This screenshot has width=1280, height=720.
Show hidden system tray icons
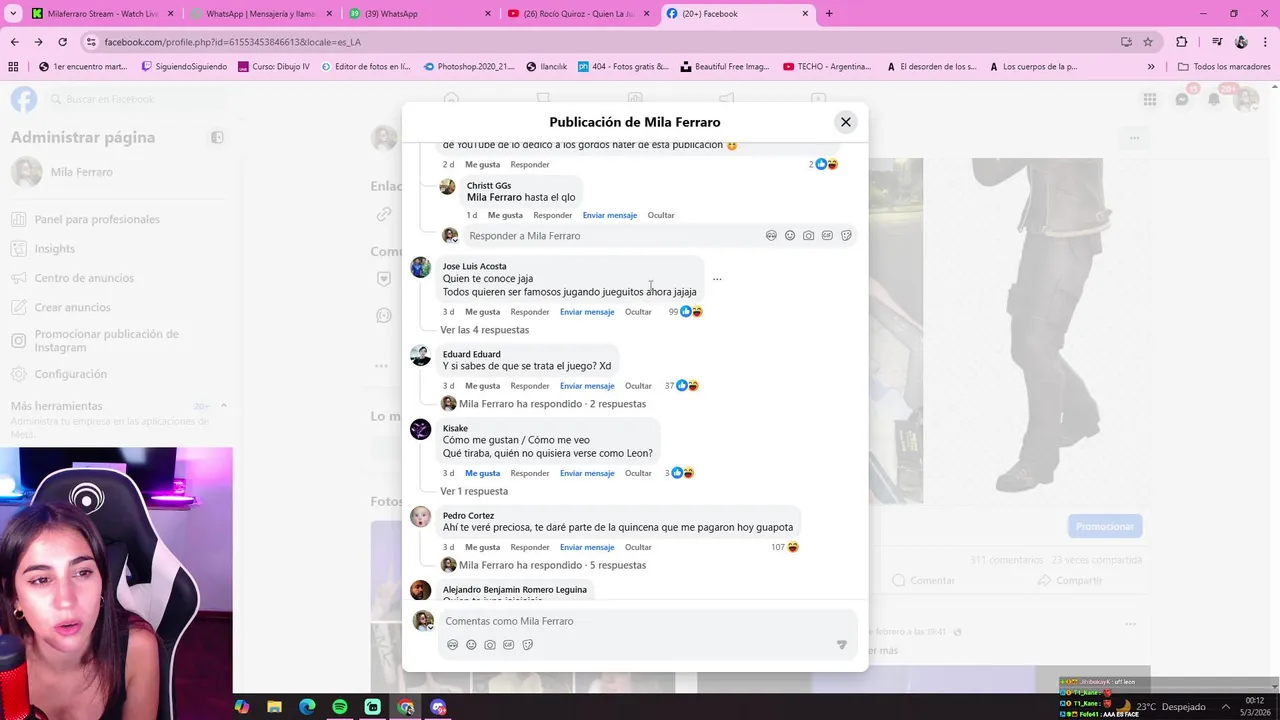click(x=1225, y=707)
